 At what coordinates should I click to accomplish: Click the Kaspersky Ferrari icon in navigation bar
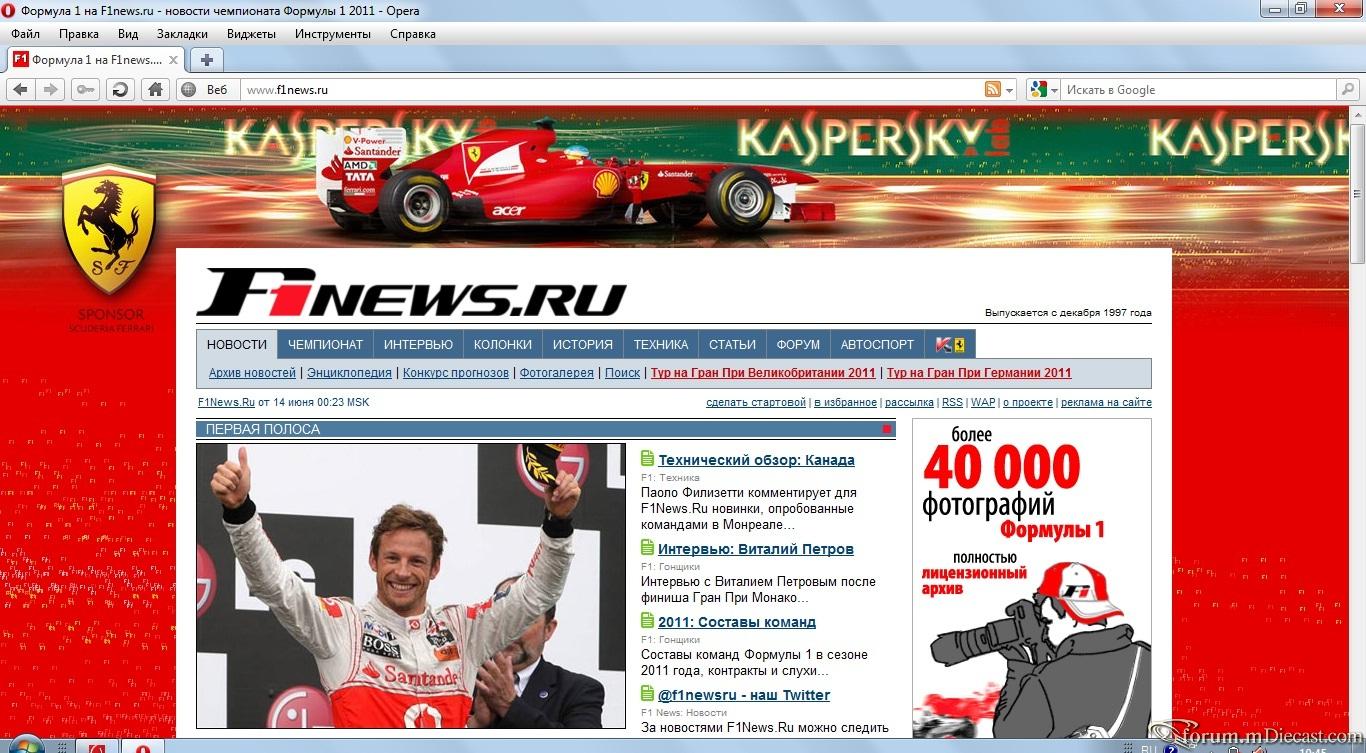click(950, 344)
